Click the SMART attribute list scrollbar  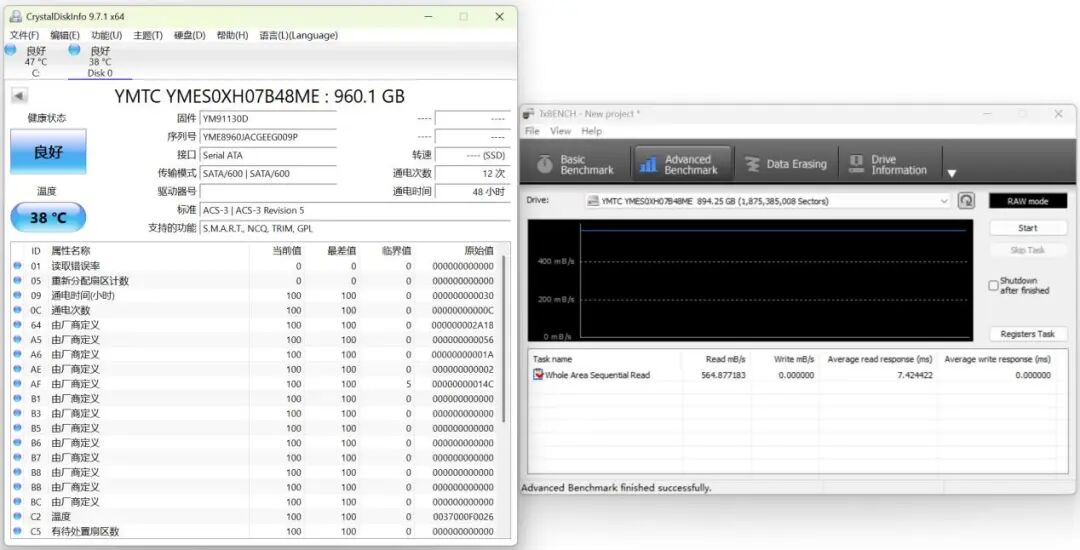pyautogui.click(x=505, y=337)
